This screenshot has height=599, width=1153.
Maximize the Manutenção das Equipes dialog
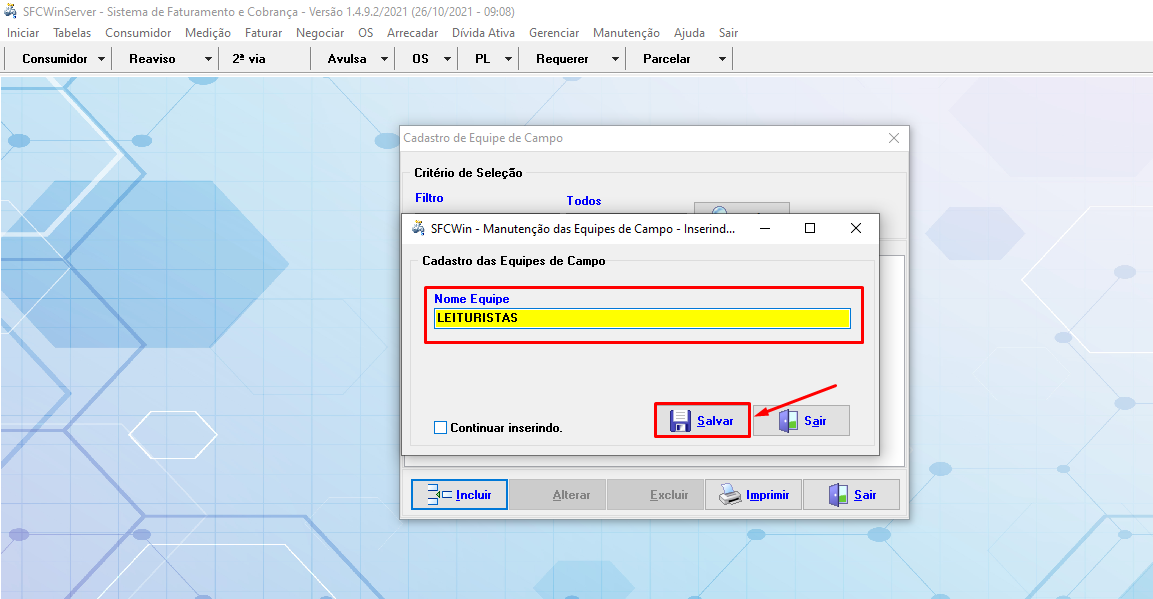click(810, 228)
